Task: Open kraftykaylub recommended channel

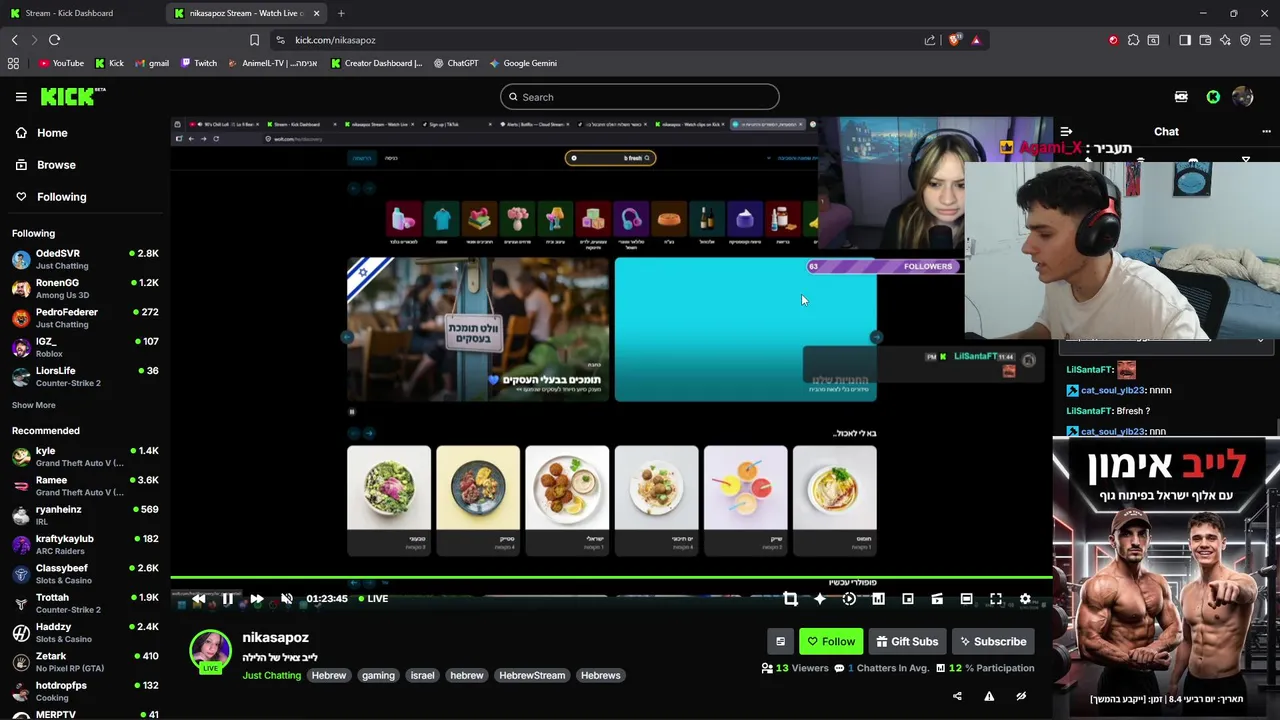Action: coord(85,544)
